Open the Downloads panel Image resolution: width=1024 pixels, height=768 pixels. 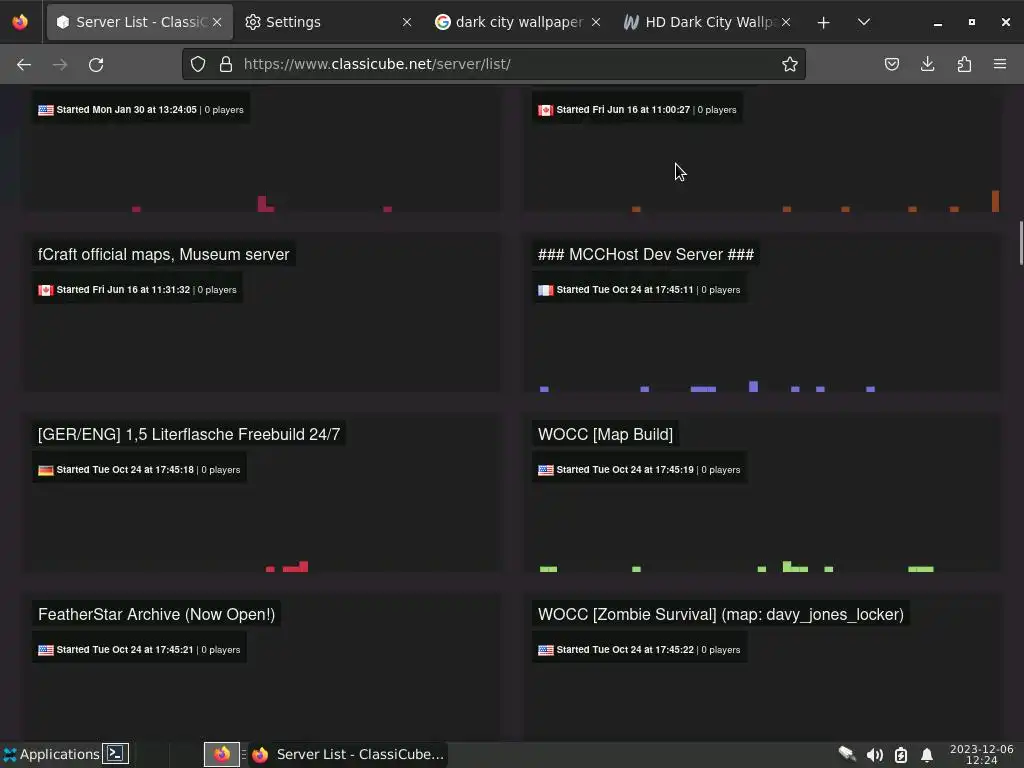927,64
